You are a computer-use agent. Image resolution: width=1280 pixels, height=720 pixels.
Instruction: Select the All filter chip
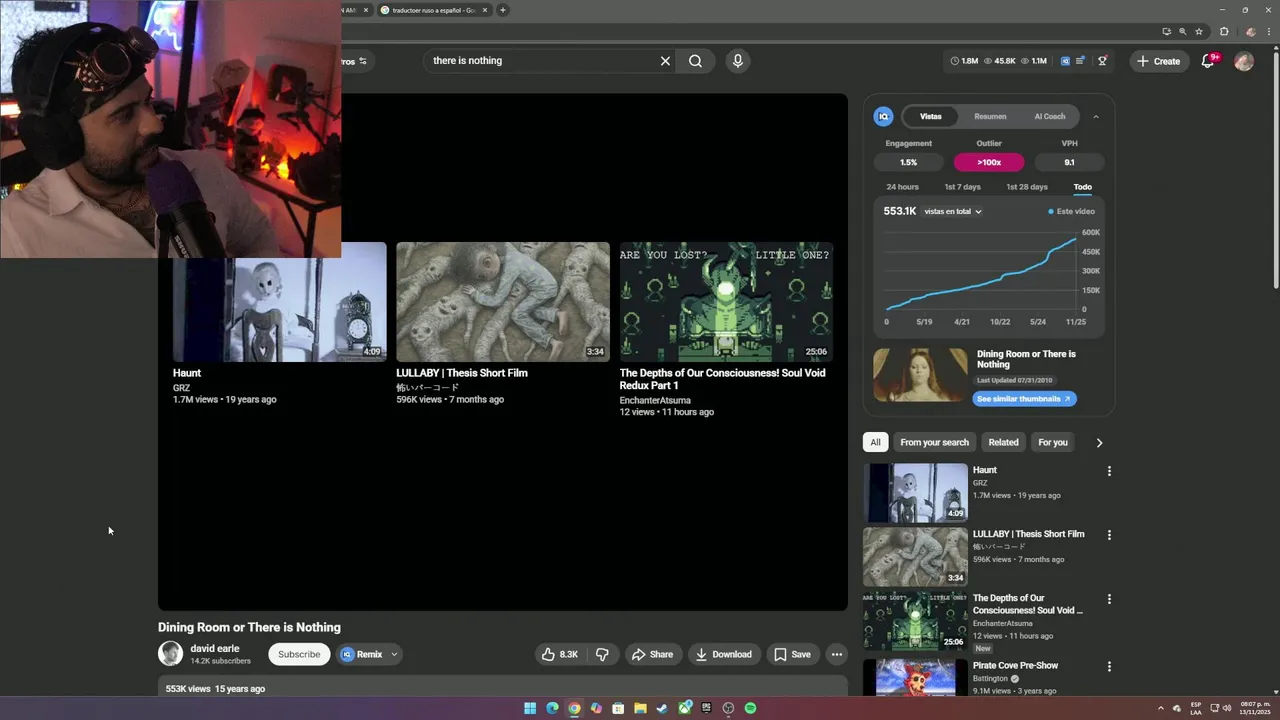[875, 442]
